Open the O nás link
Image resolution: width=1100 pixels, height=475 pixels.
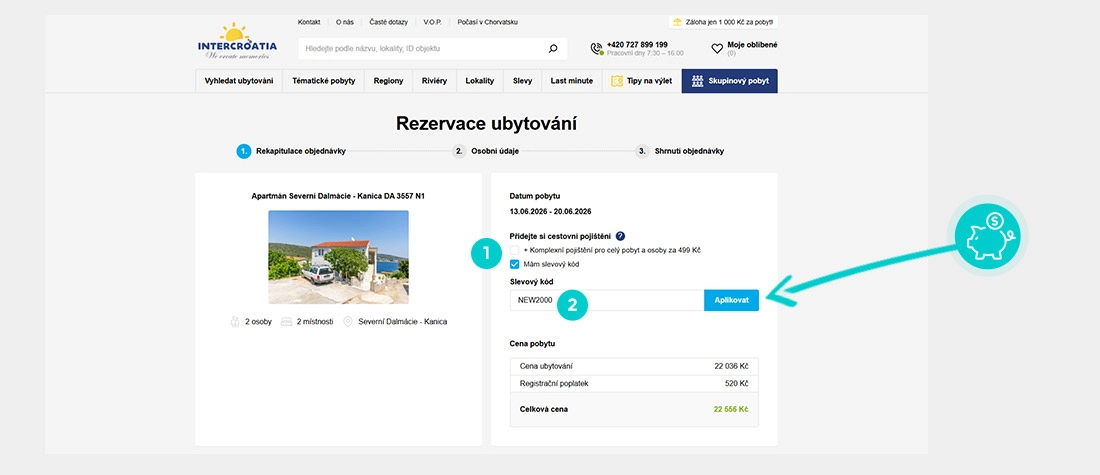[x=344, y=22]
